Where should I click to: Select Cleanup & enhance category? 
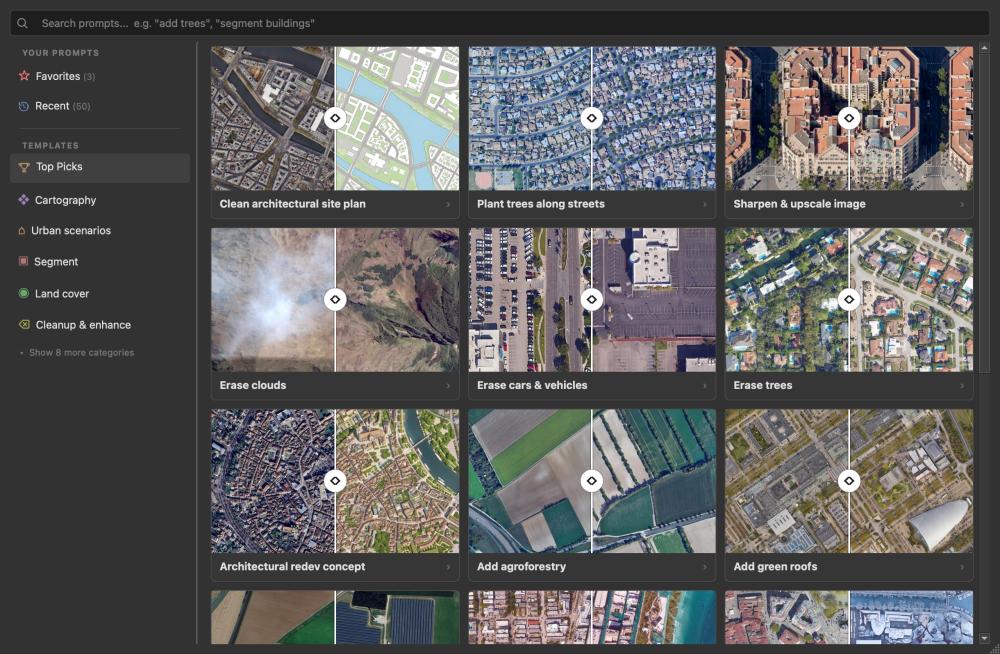pos(99,324)
